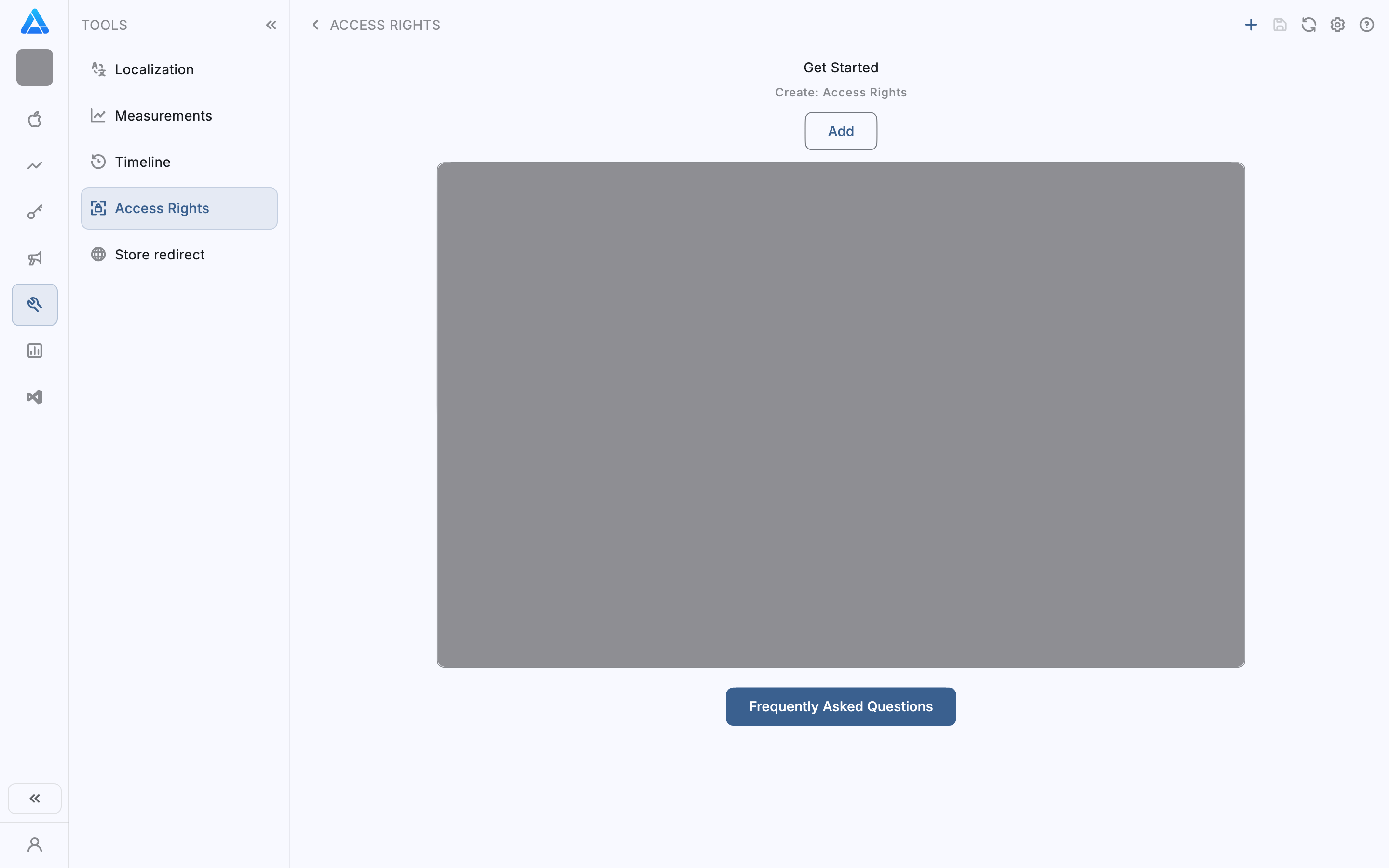Screen dimensions: 1389x868
Task: Click the Visual Studio icon in the sidebar
Action: click(34, 397)
